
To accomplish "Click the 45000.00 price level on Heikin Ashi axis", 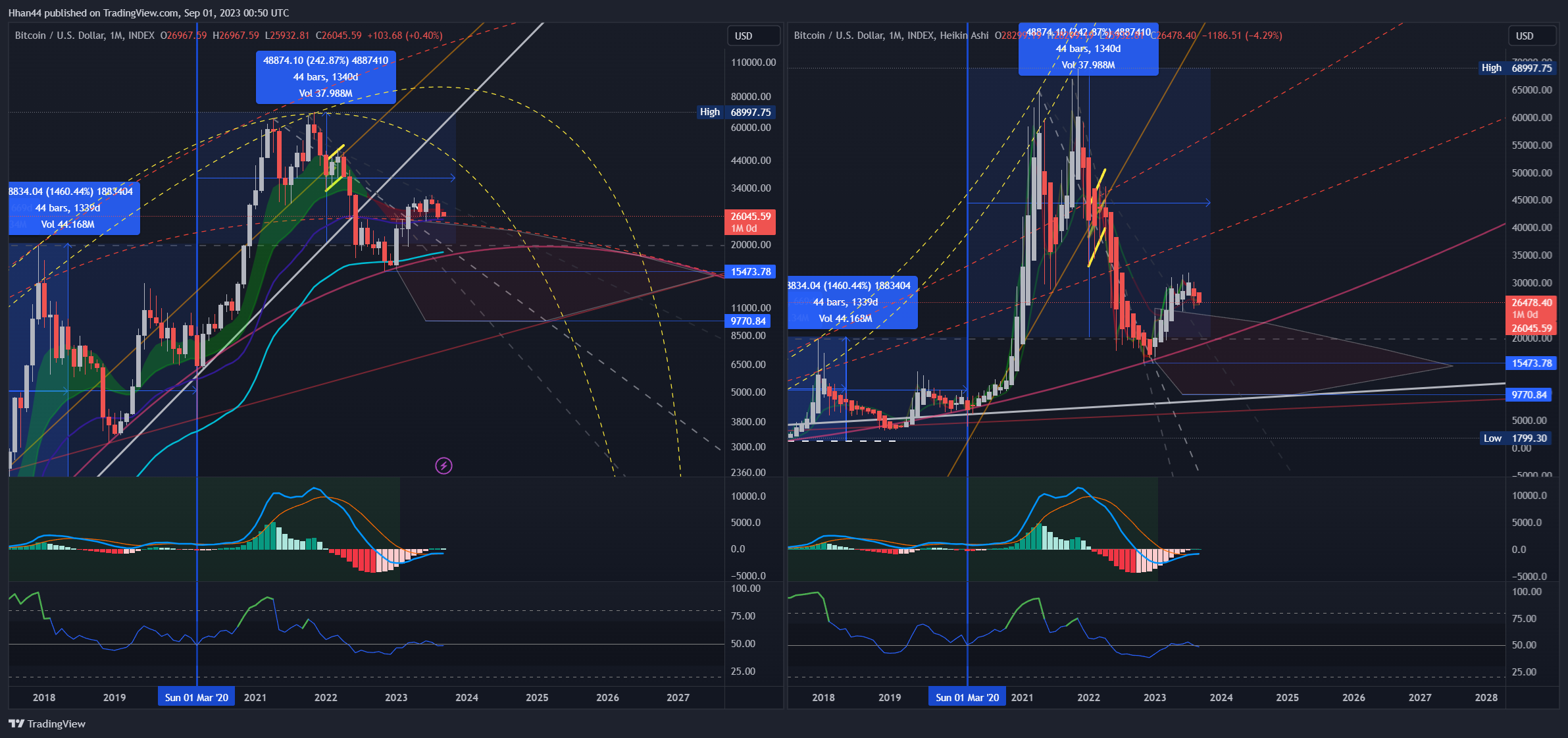I will [1532, 199].
